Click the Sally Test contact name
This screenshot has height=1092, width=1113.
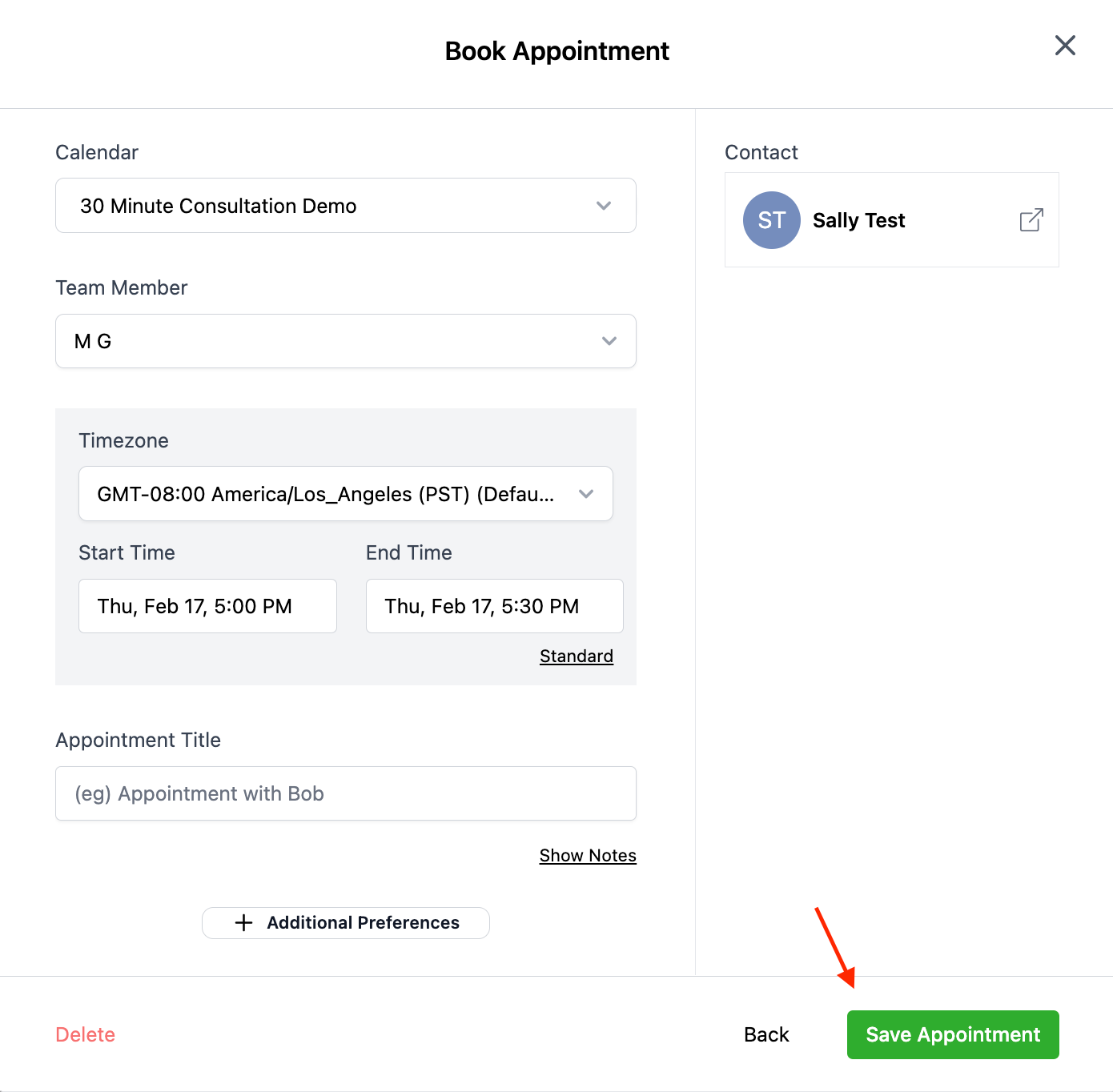click(859, 220)
